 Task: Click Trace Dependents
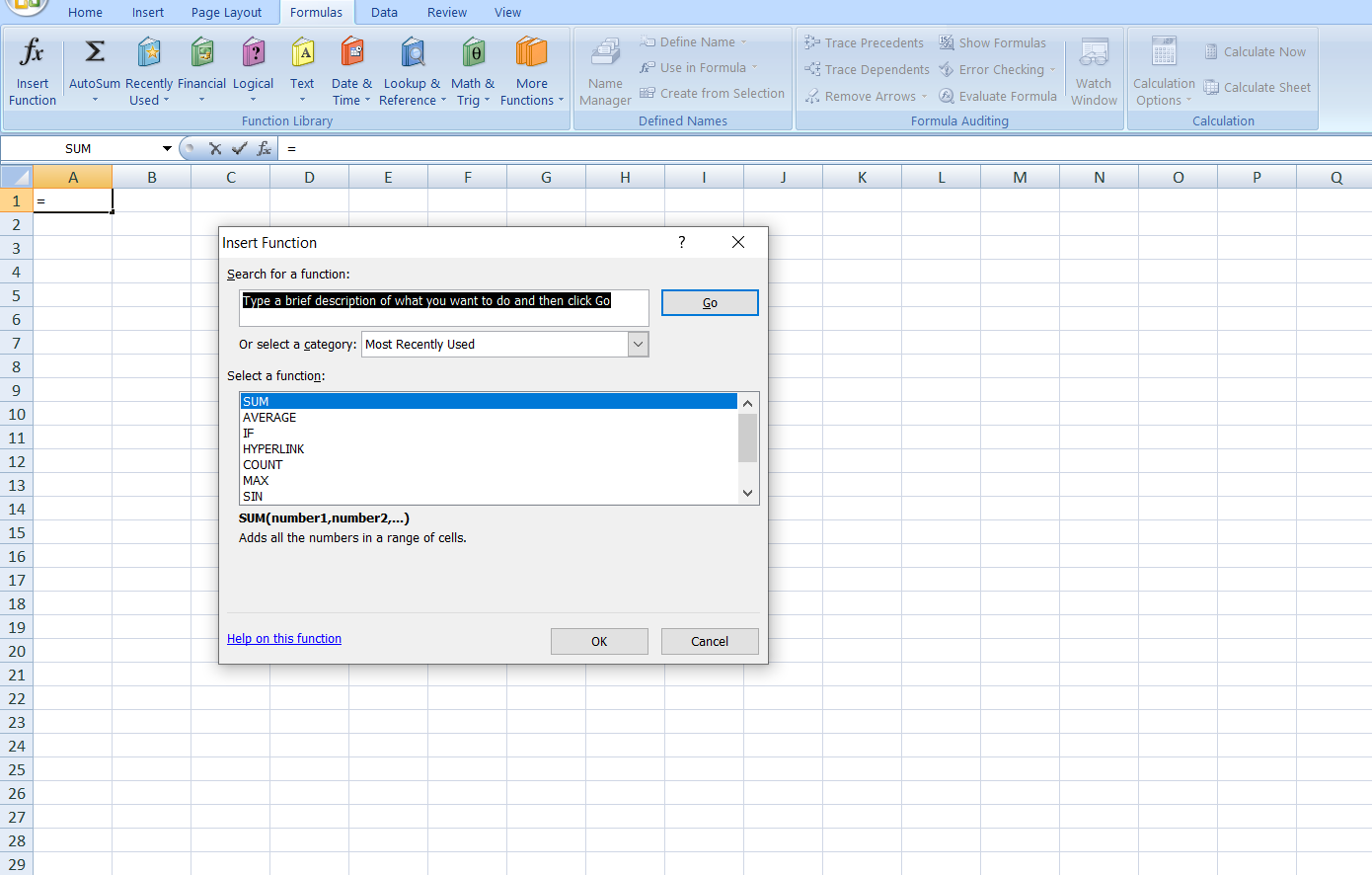tap(867, 69)
